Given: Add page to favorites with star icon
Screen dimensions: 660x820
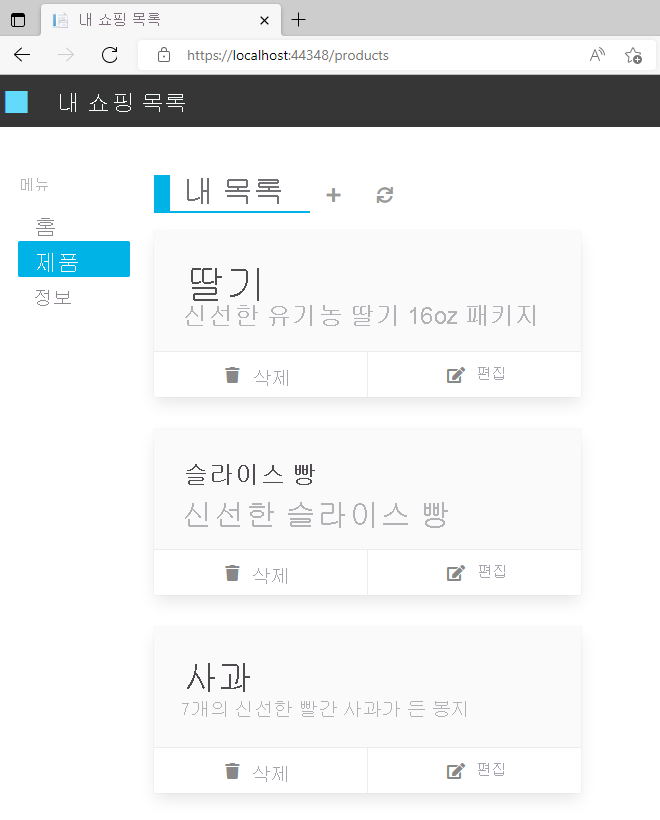Looking at the screenshot, I should [633, 55].
